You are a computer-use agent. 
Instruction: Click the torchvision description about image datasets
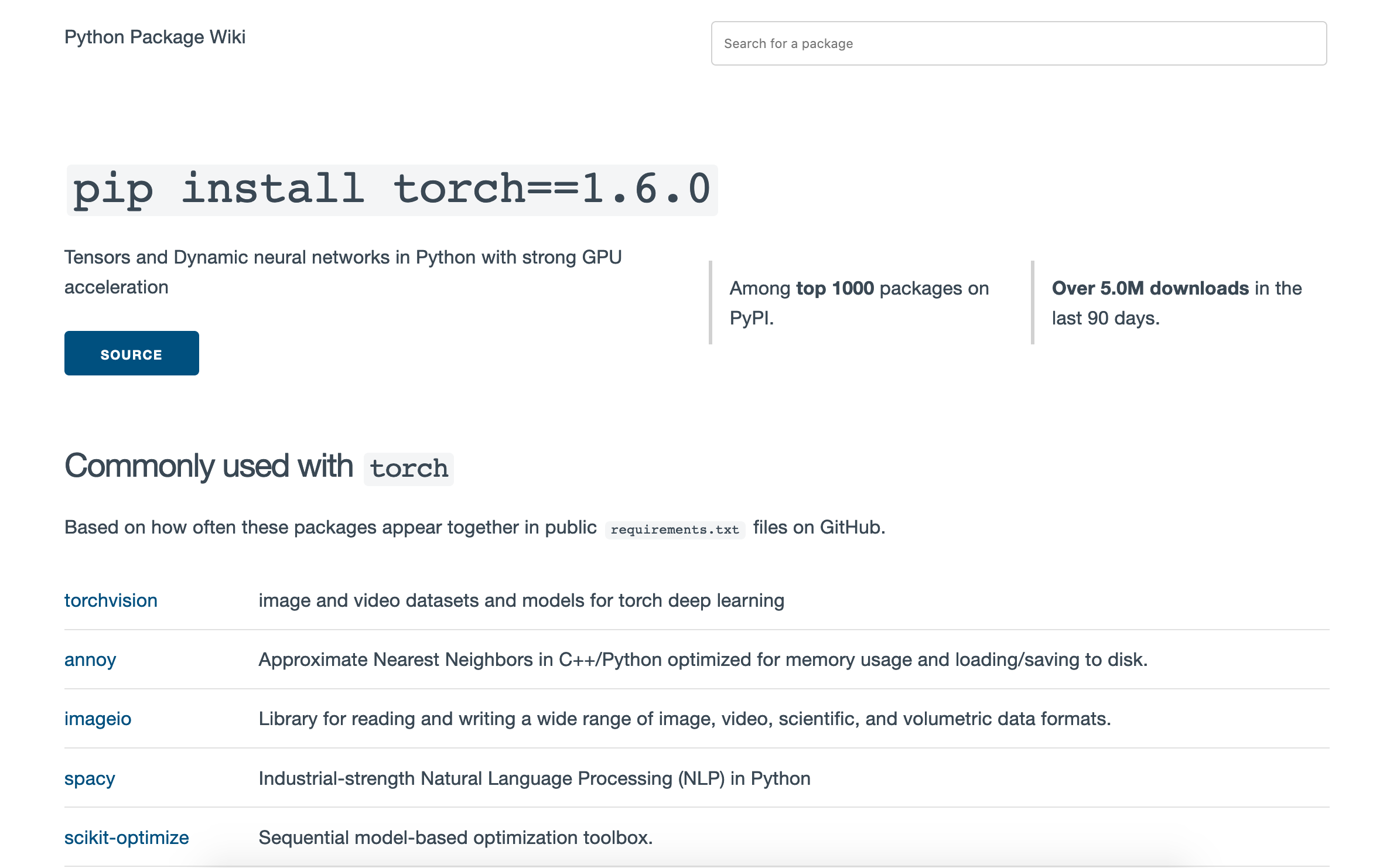pyautogui.click(x=521, y=600)
